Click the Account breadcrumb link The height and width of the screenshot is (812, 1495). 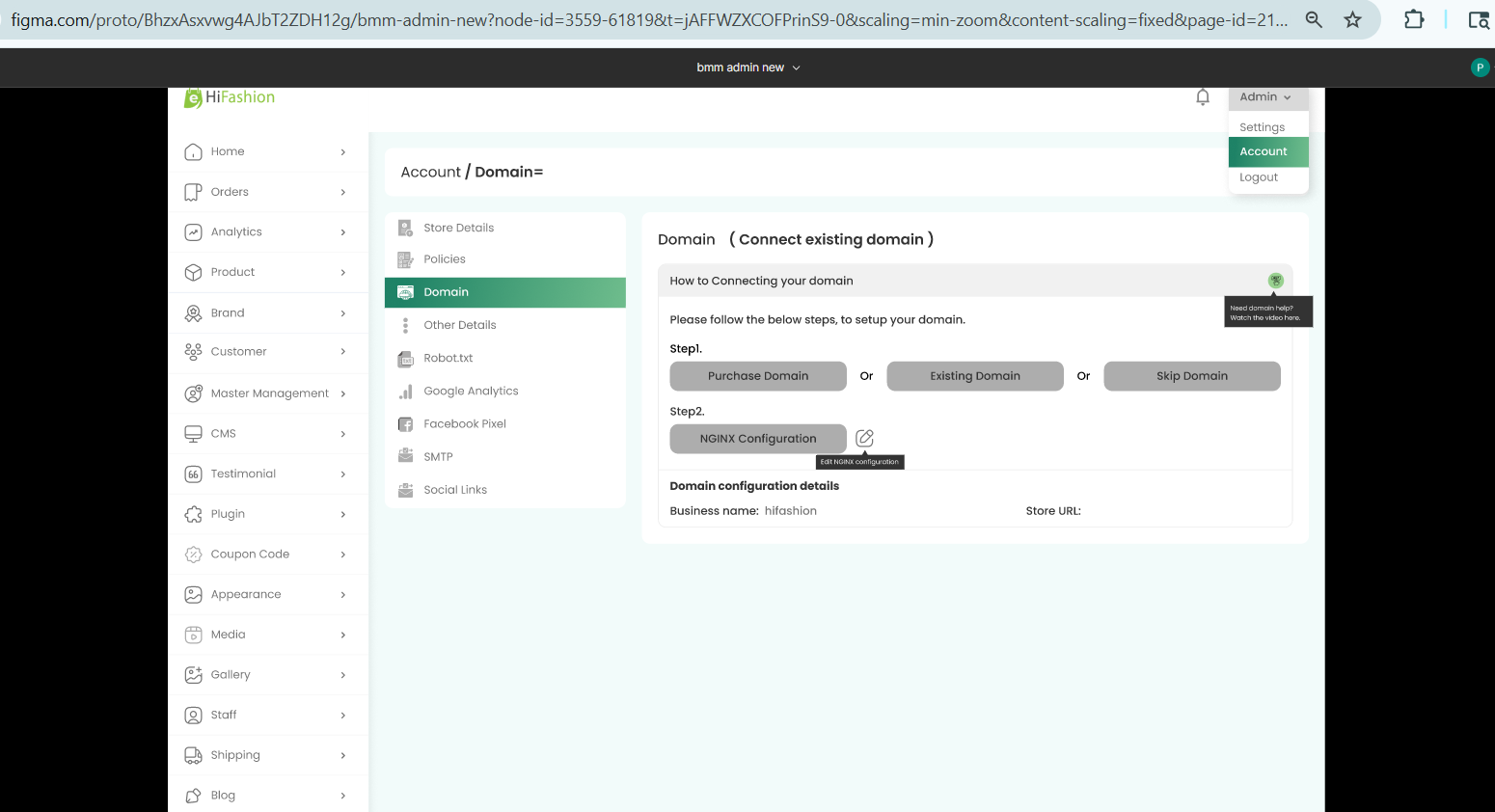coord(430,172)
